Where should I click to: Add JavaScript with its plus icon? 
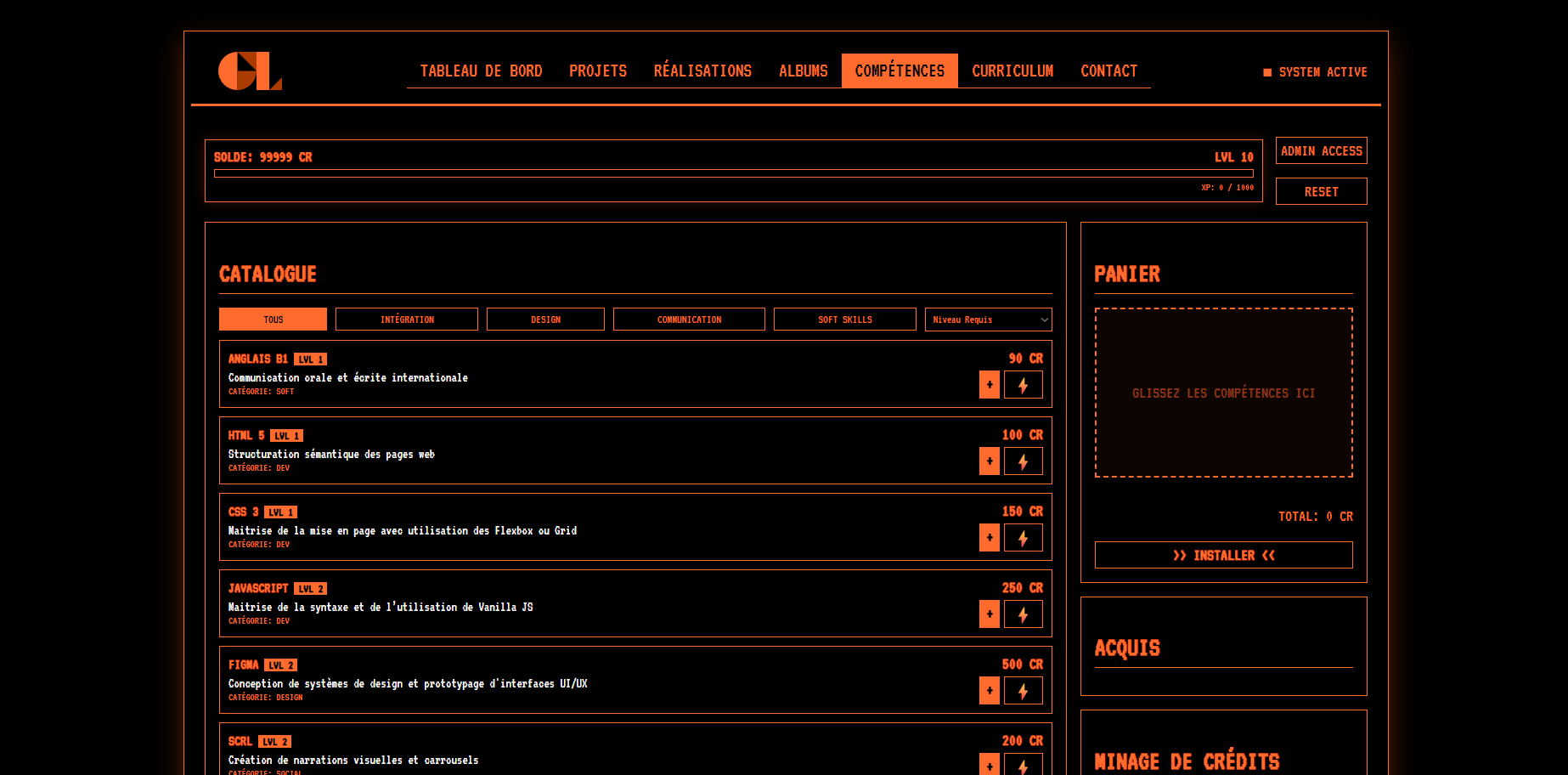coord(990,614)
